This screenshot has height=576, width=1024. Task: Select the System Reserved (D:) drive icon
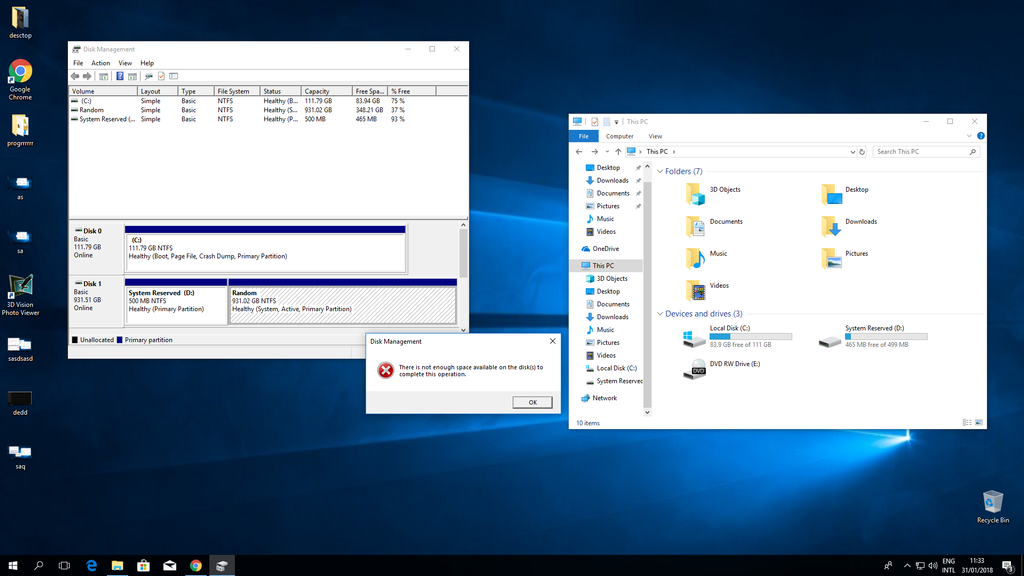click(x=829, y=340)
